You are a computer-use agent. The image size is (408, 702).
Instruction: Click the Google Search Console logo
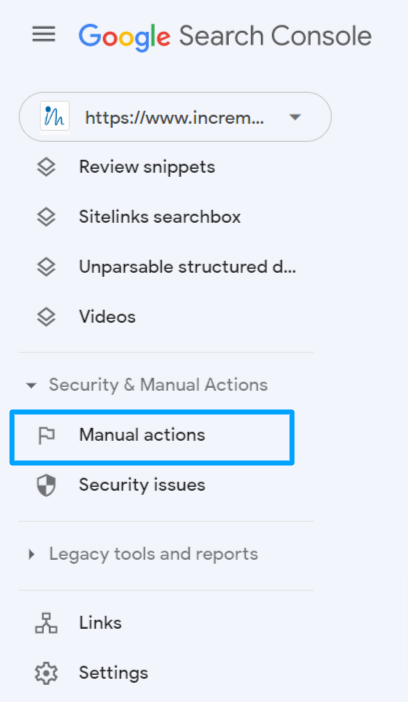[225, 37]
